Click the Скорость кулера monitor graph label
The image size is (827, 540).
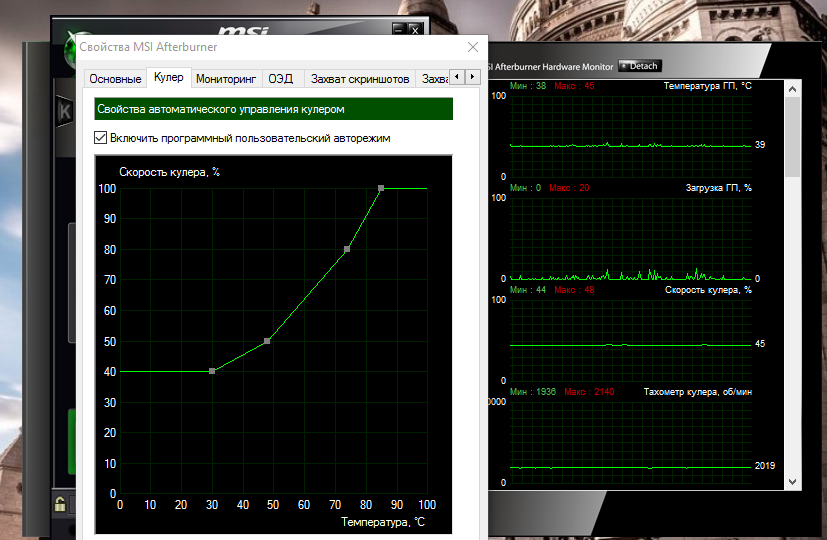point(708,290)
